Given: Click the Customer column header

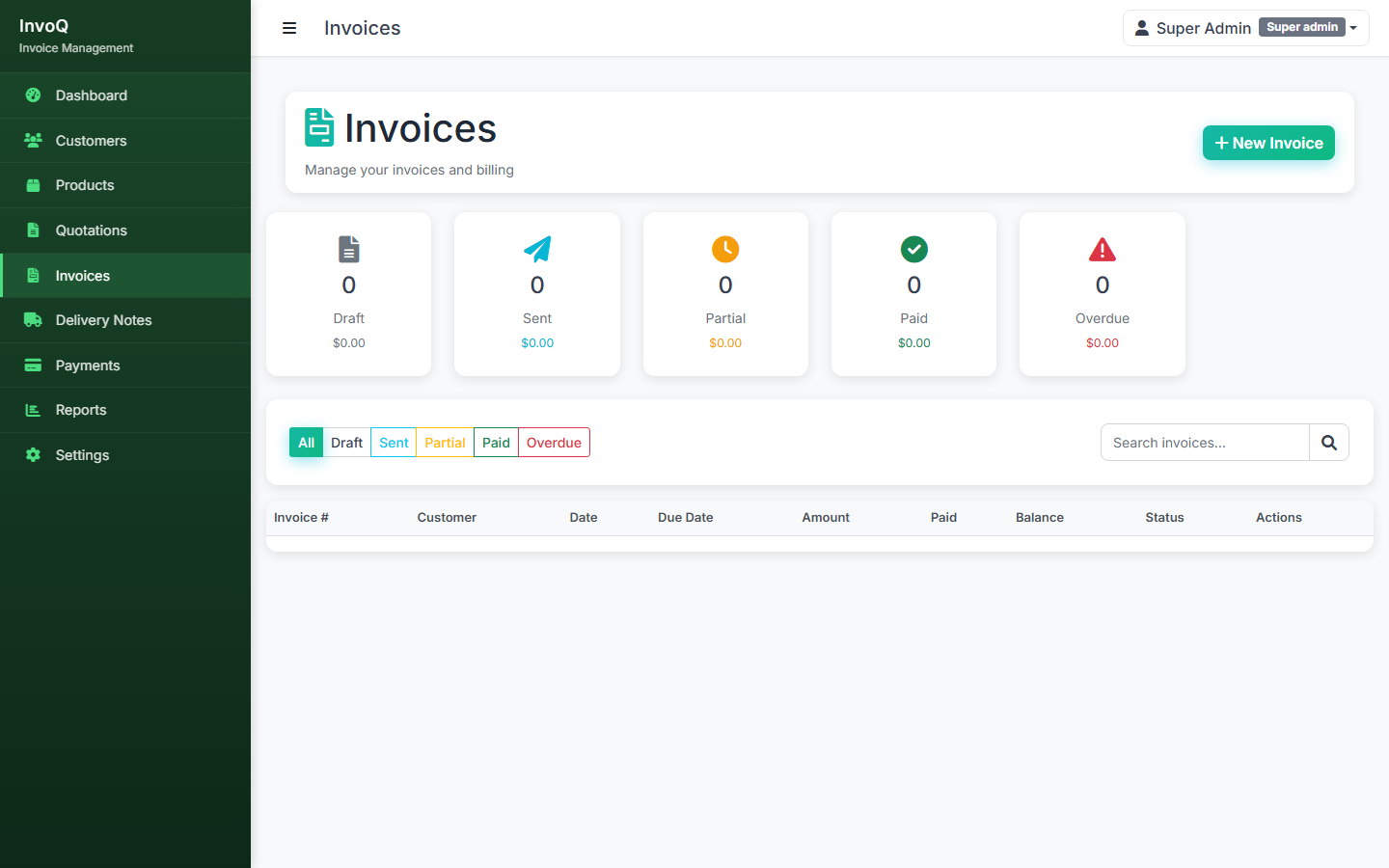Looking at the screenshot, I should [447, 518].
